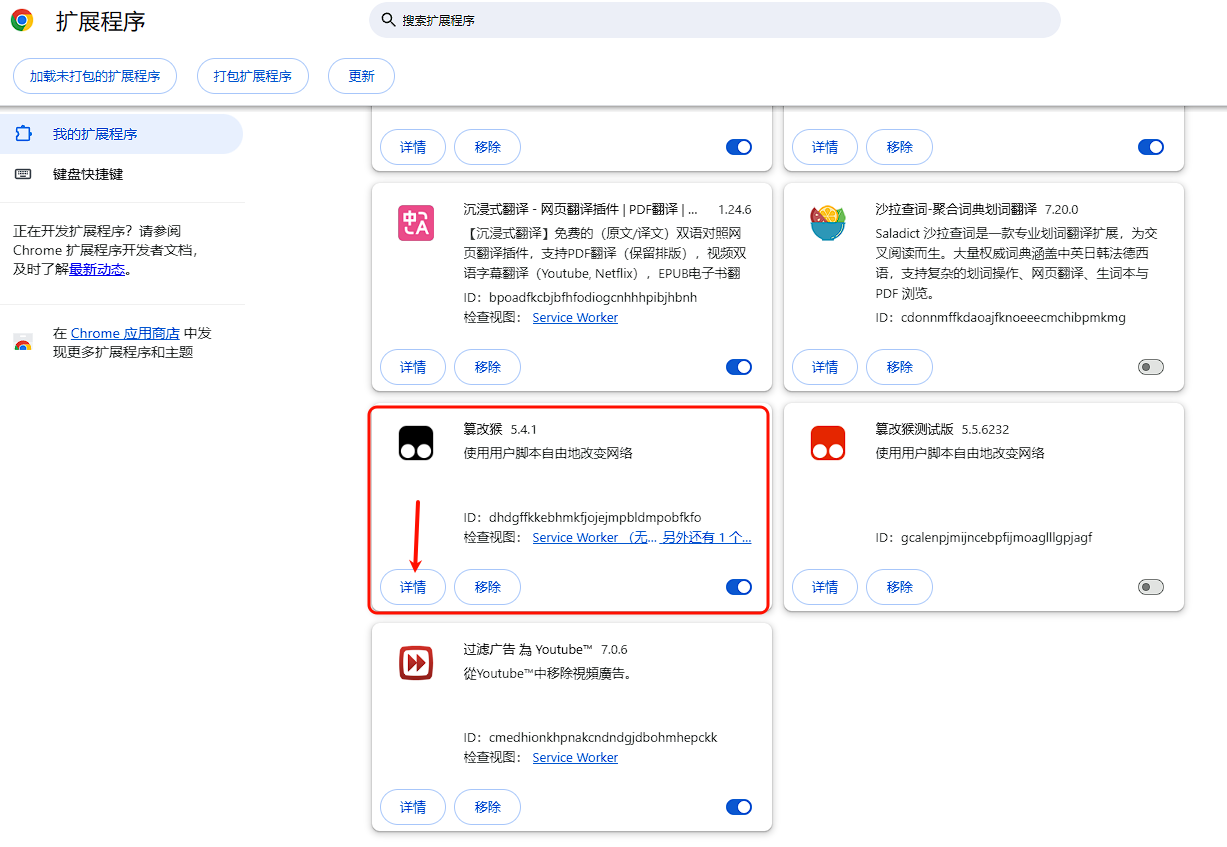
Task: Disable the 篡改猴 extension toggle
Action: (x=738, y=587)
